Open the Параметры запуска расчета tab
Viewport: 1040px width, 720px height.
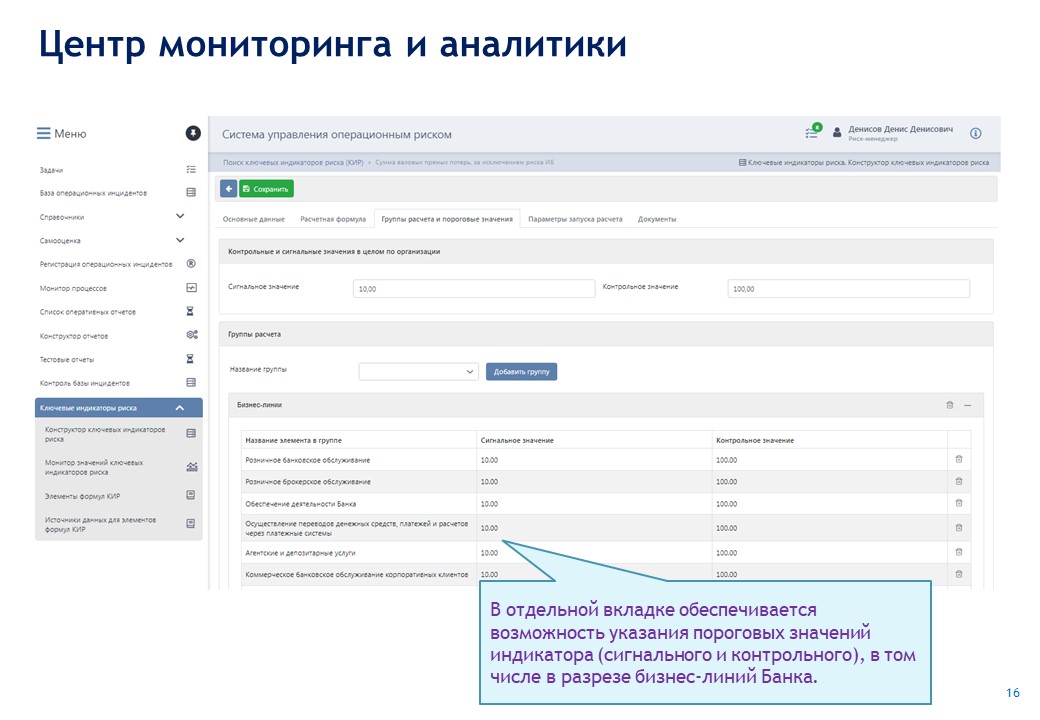575,219
